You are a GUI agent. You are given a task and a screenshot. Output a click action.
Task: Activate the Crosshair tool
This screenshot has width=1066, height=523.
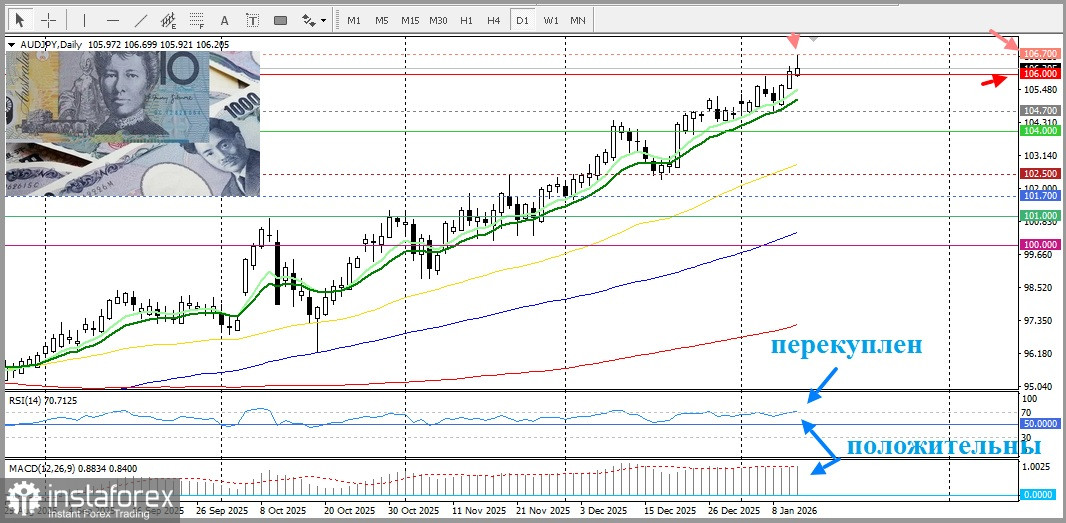(49, 20)
